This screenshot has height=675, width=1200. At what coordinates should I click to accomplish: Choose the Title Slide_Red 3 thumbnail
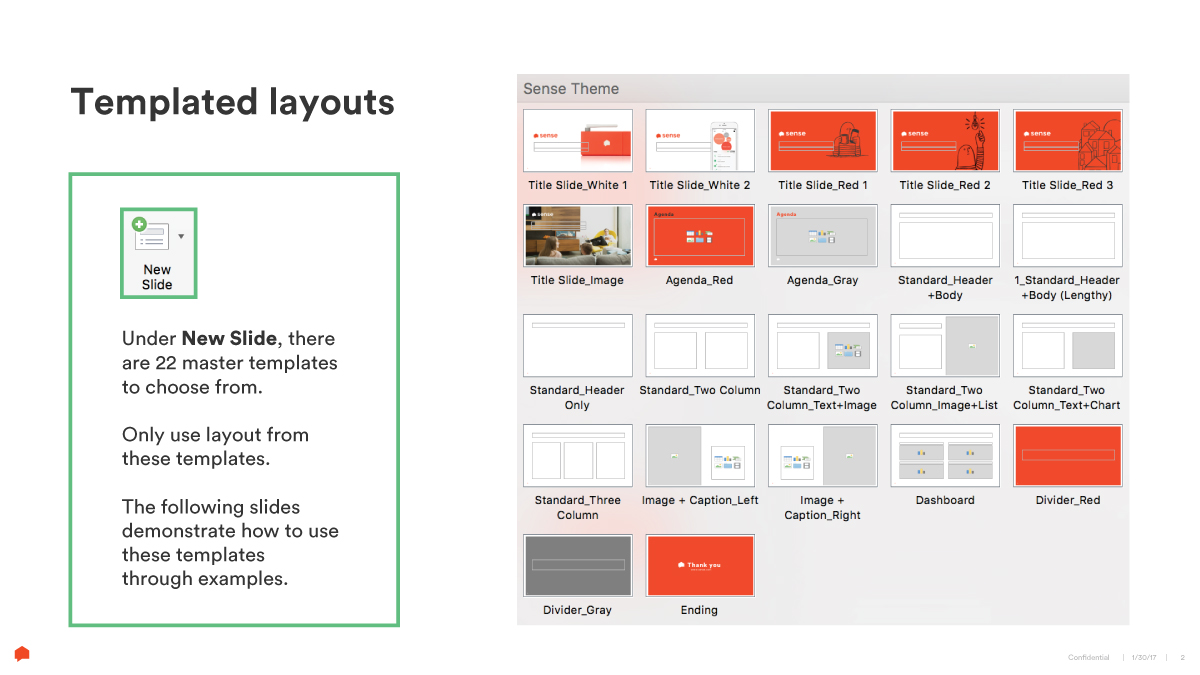(x=1067, y=141)
